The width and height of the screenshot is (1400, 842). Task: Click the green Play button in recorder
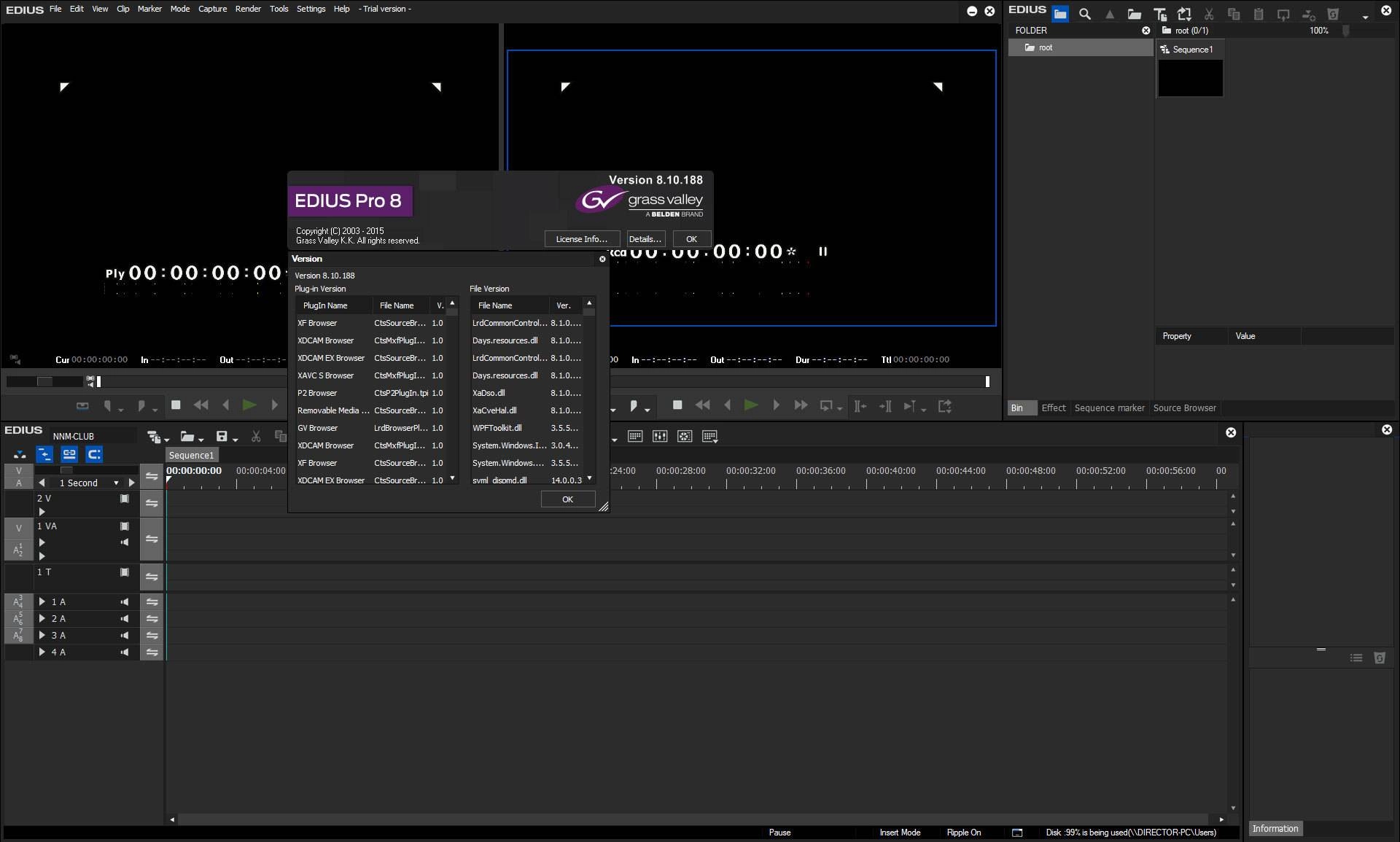coord(751,405)
